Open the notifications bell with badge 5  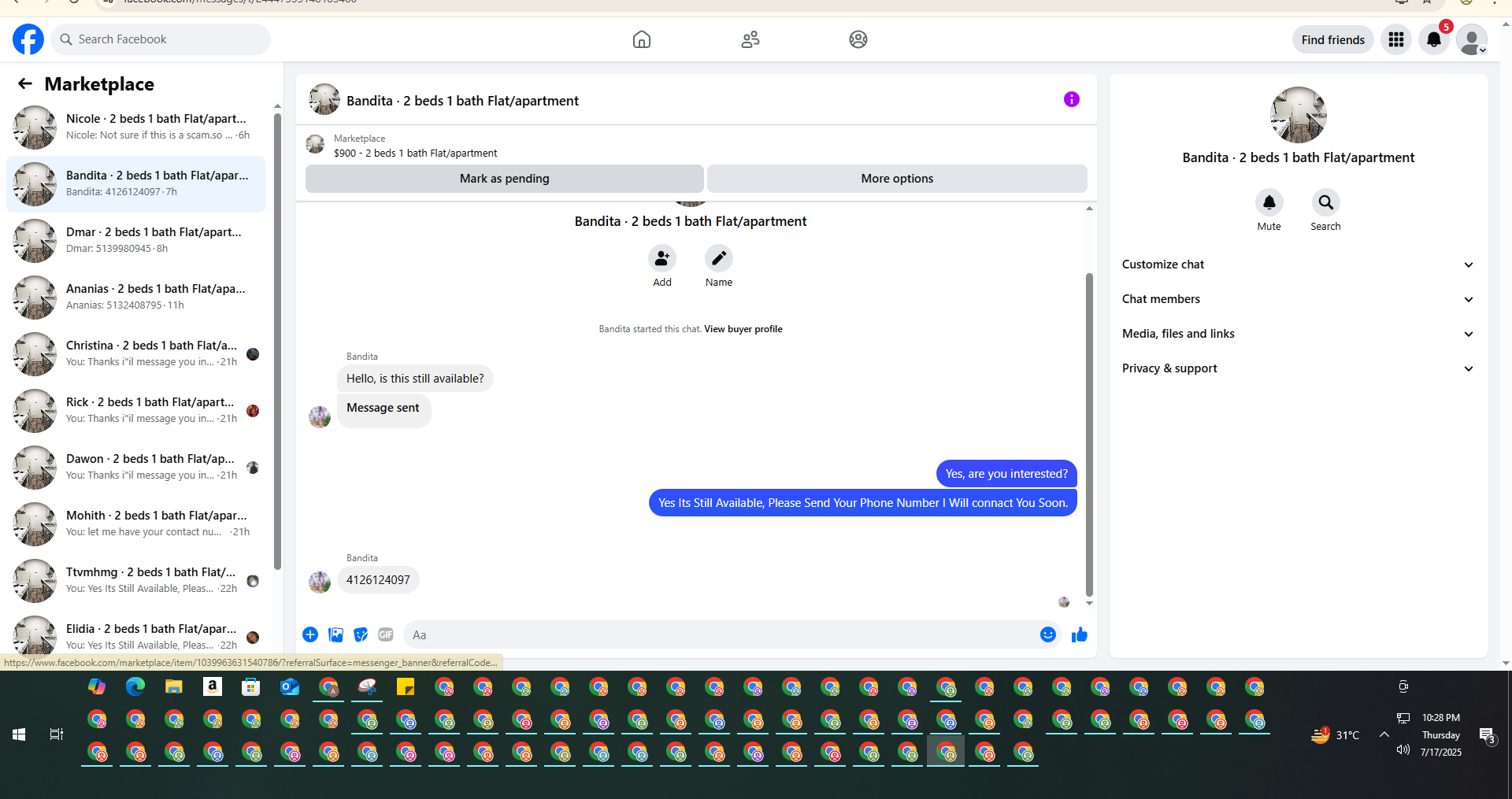1434,39
